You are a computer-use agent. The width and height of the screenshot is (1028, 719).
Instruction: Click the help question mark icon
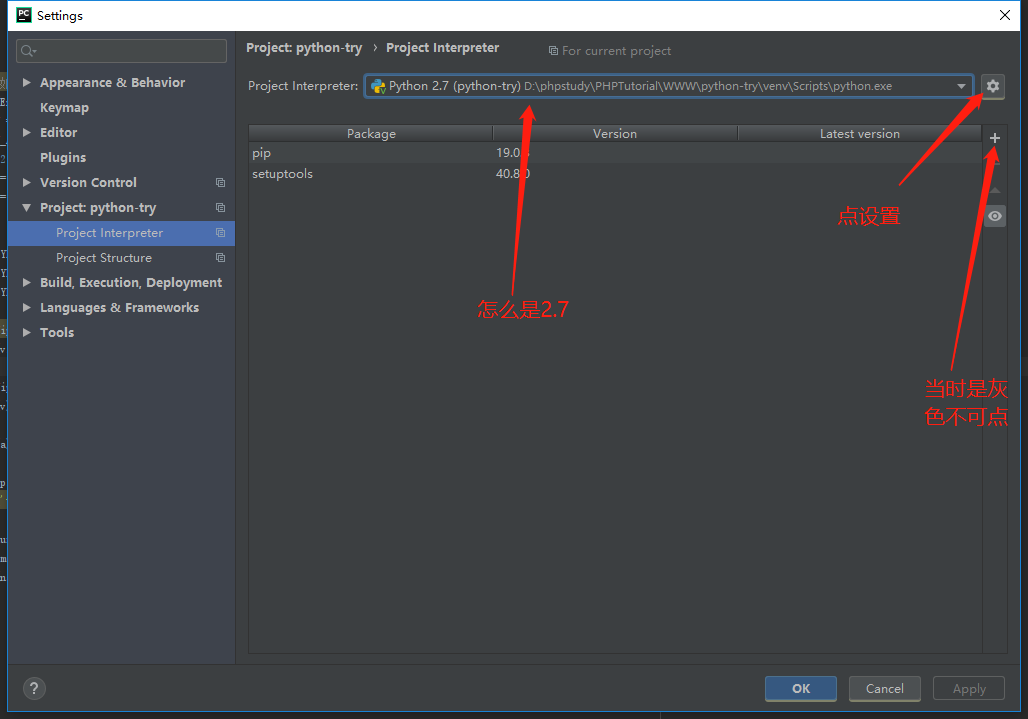pos(34,688)
